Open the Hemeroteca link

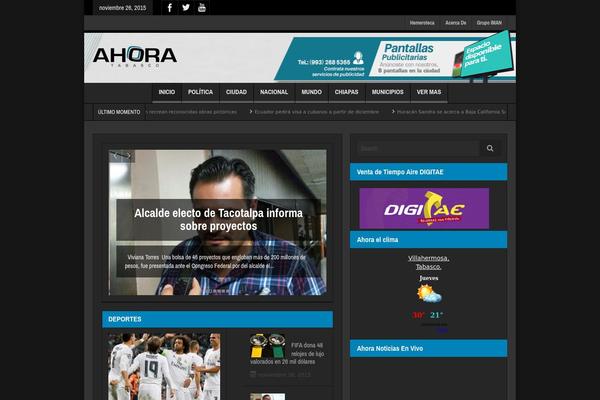pos(422,23)
